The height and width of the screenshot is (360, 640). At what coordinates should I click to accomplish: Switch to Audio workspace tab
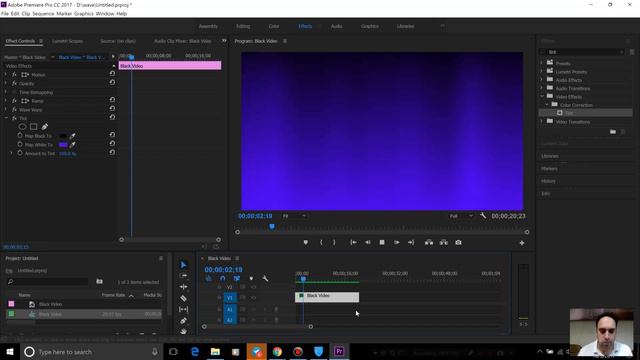(336, 26)
